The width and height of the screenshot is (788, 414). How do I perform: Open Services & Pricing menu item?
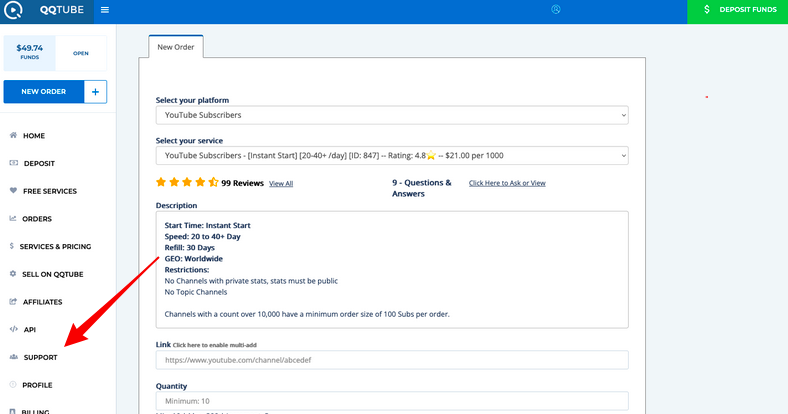pyautogui.click(x=55, y=246)
